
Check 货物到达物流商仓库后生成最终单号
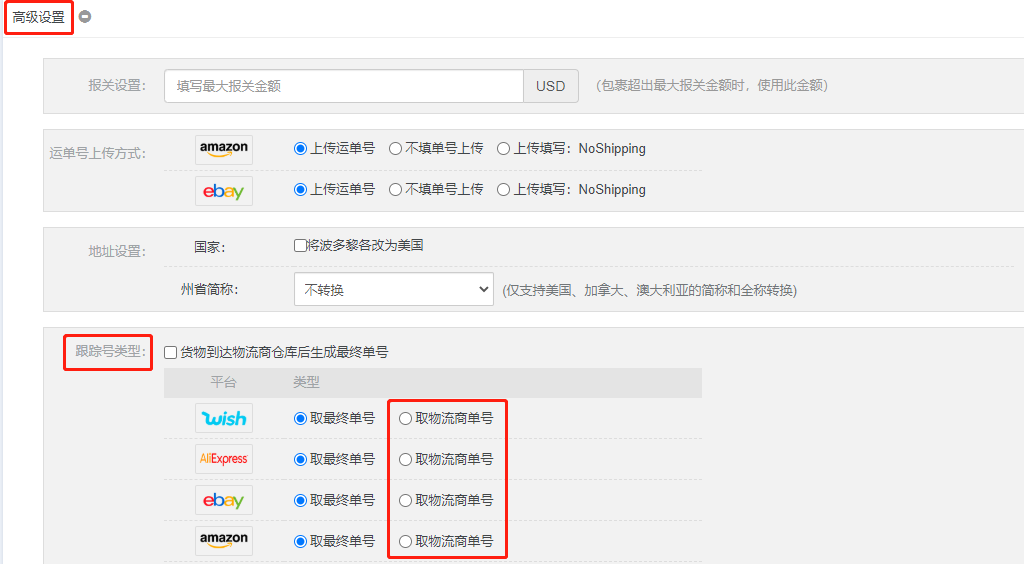170,352
